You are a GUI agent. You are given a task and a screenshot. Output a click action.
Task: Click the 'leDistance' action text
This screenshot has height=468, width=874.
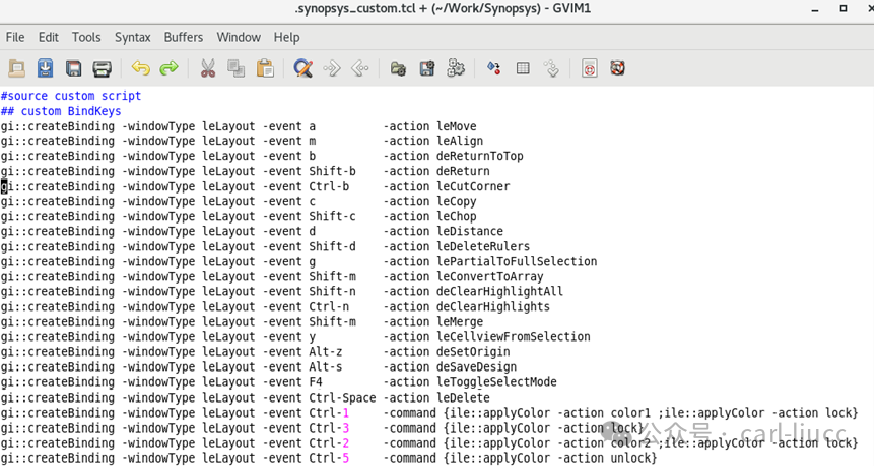tap(469, 231)
